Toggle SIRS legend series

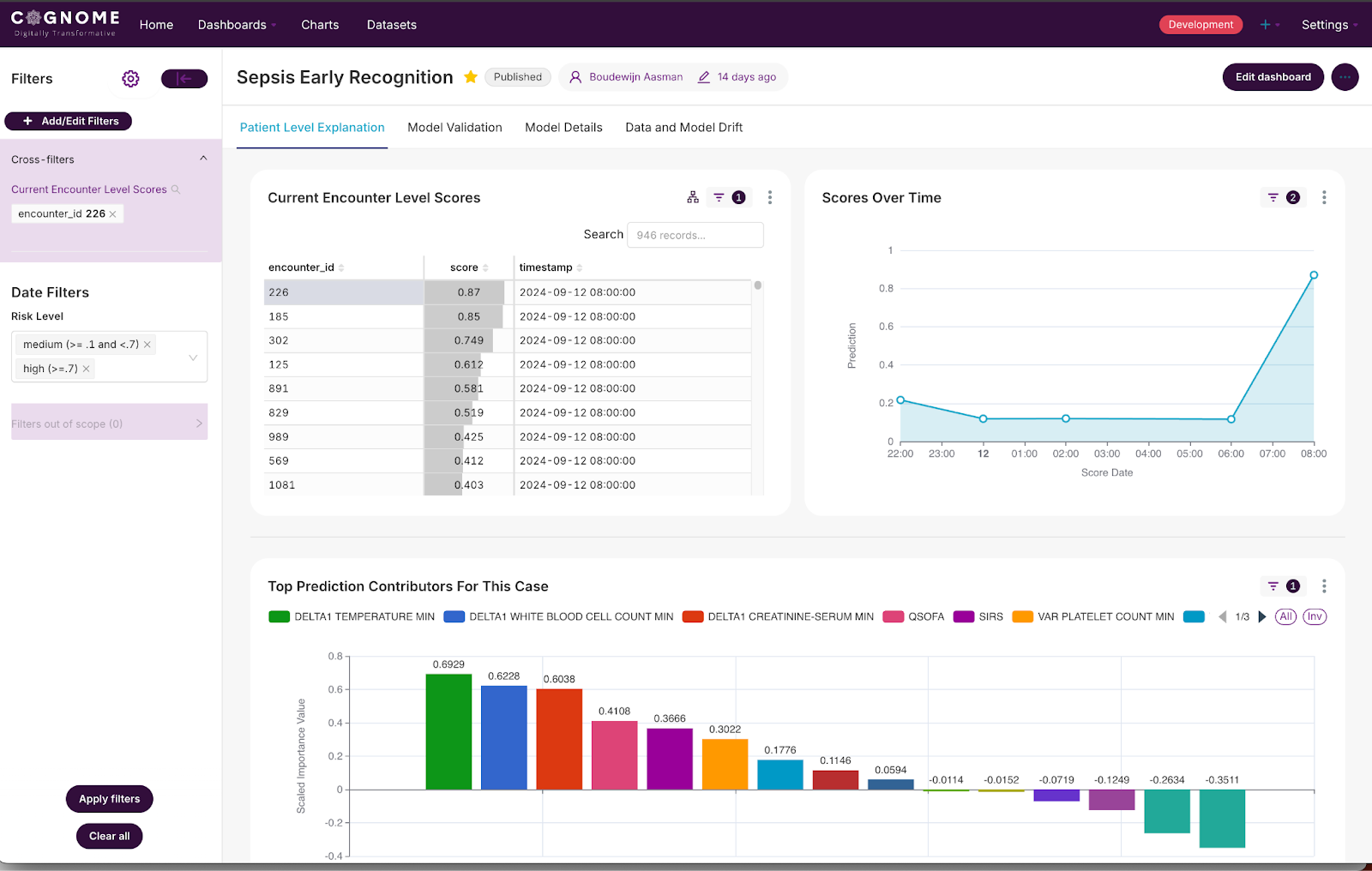(978, 616)
